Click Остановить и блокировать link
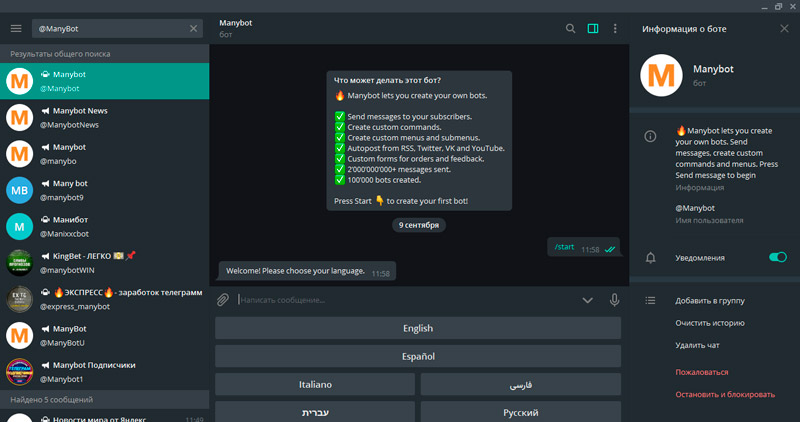The height and width of the screenshot is (422, 800). [724, 394]
